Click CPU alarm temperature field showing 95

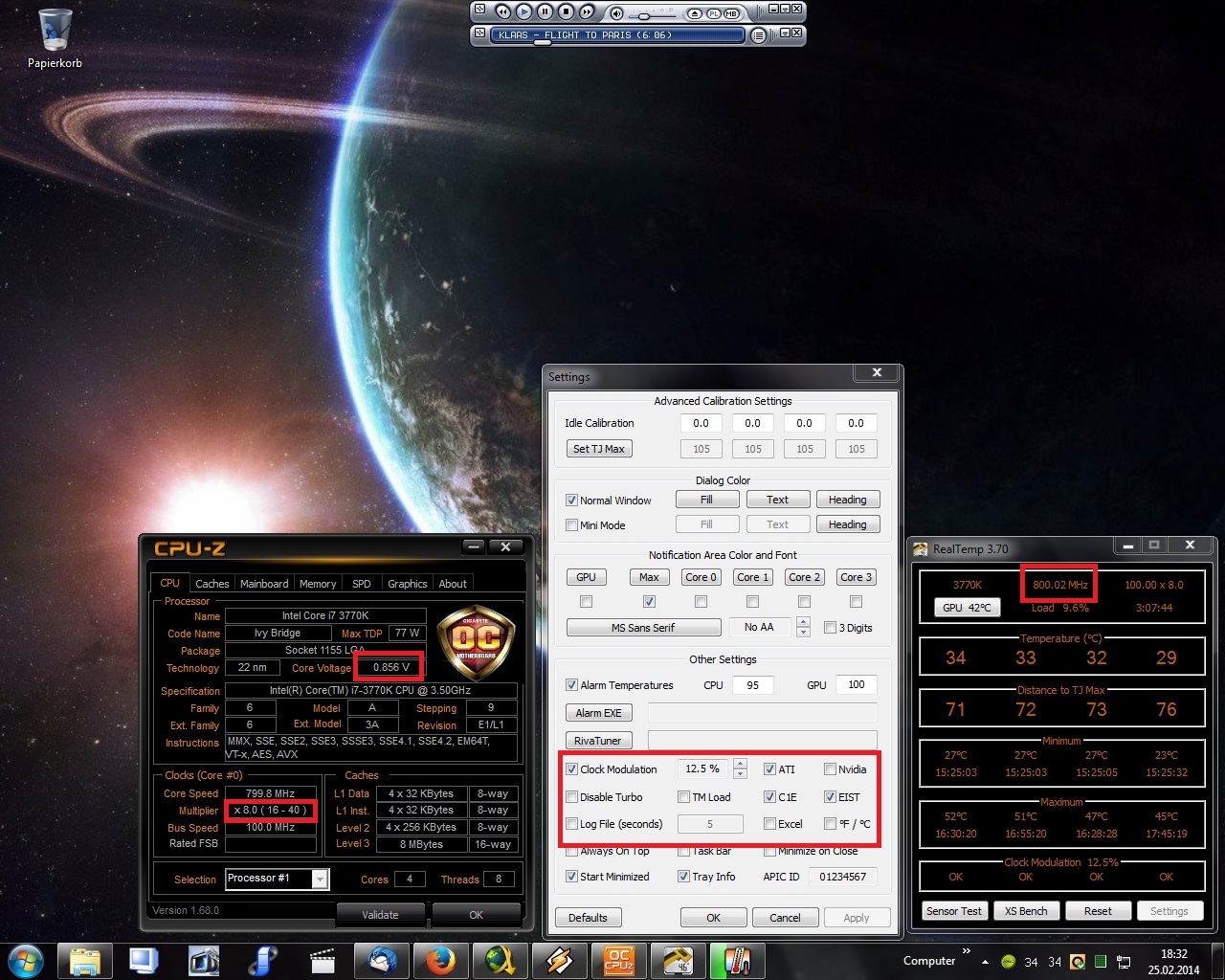click(x=753, y=684)
